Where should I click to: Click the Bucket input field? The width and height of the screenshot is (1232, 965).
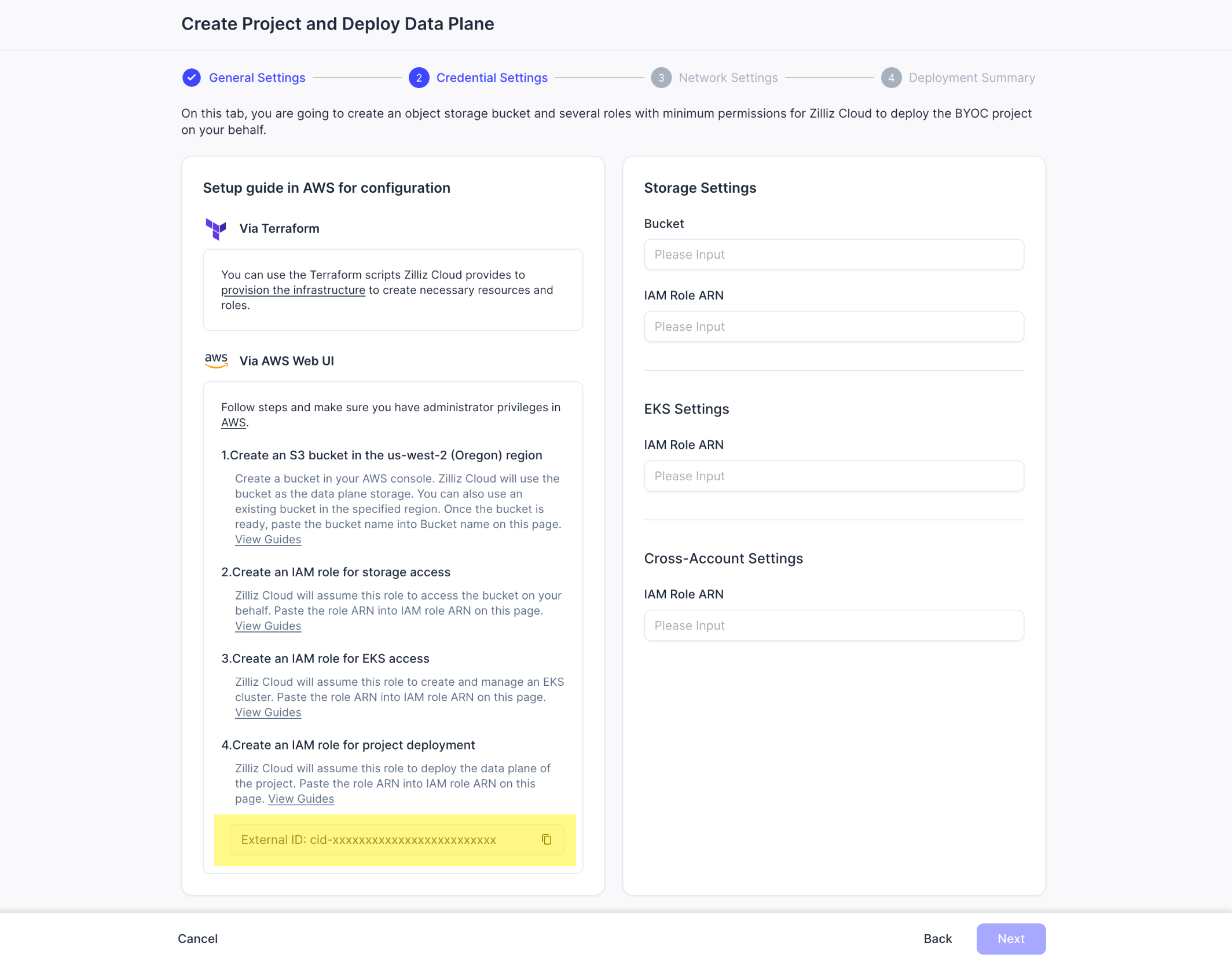pos(834,255)
